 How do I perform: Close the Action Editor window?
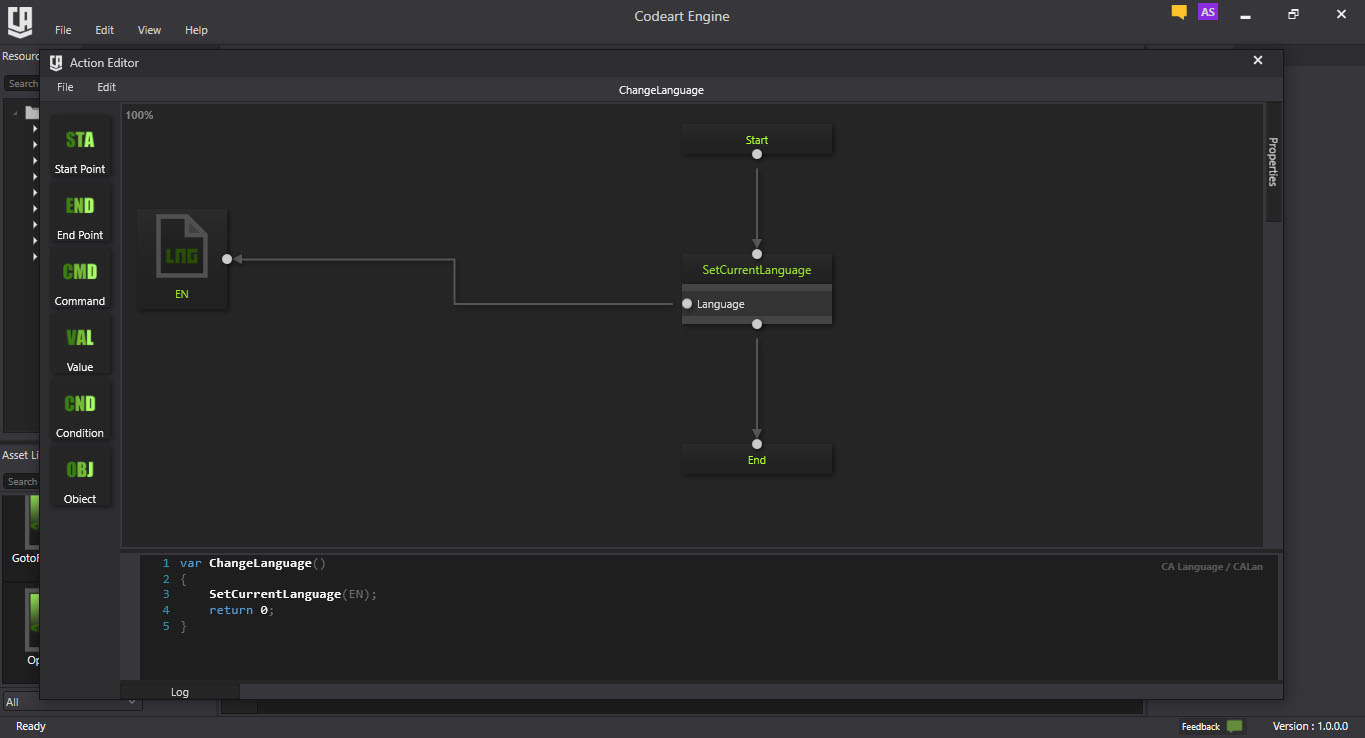click(1258, 61)
